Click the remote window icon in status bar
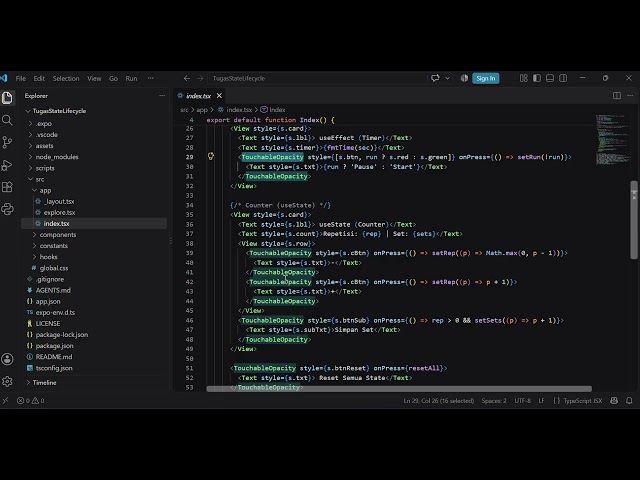 (5, 401)
